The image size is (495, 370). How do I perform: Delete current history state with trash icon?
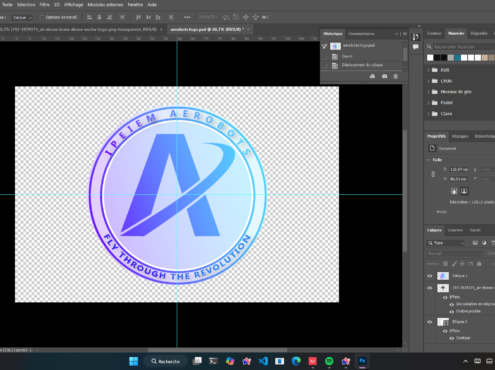pos(395,76)
